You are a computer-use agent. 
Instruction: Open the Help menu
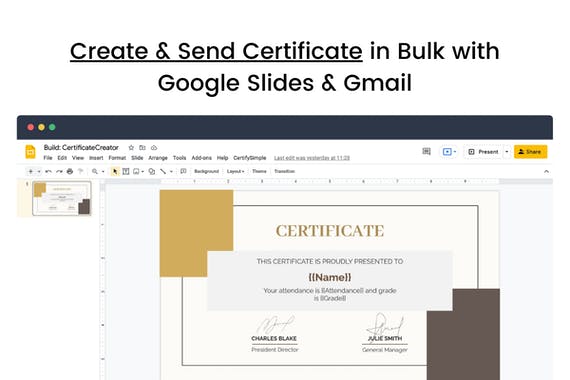tap(222, 158)
